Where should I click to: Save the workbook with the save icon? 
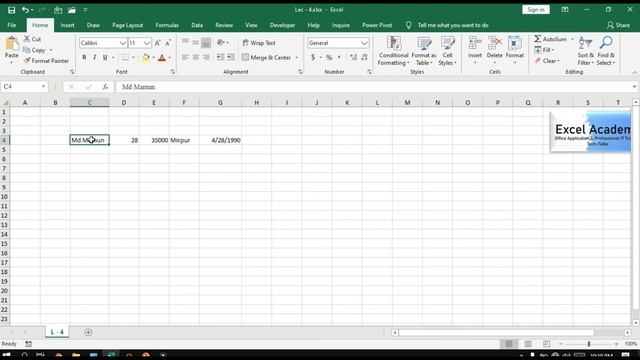[x=11, y=10]
